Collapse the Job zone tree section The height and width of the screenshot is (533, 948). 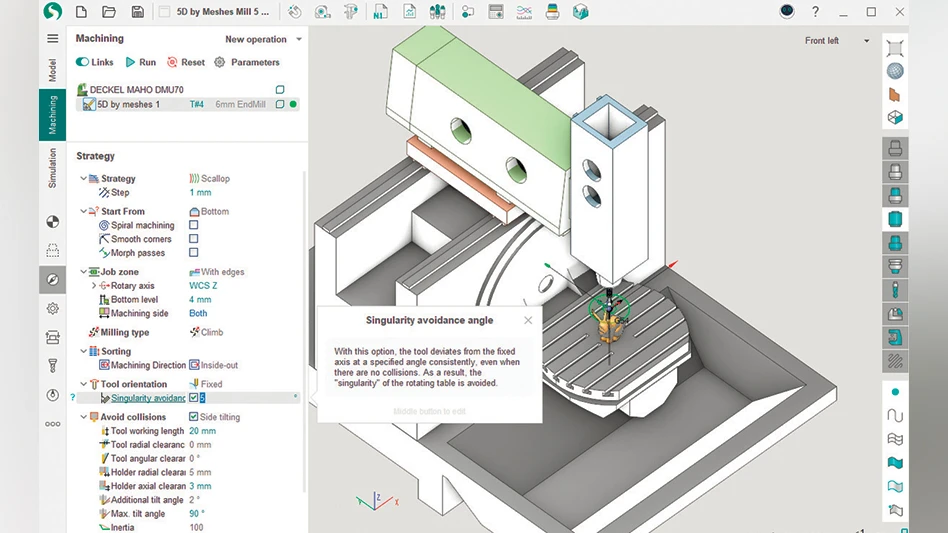click(84, 272)
